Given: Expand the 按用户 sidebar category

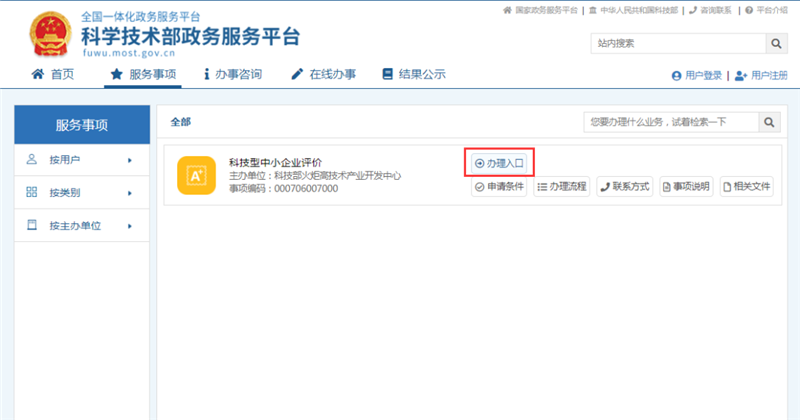Looking at the screenshot, I should coord(82,160).
